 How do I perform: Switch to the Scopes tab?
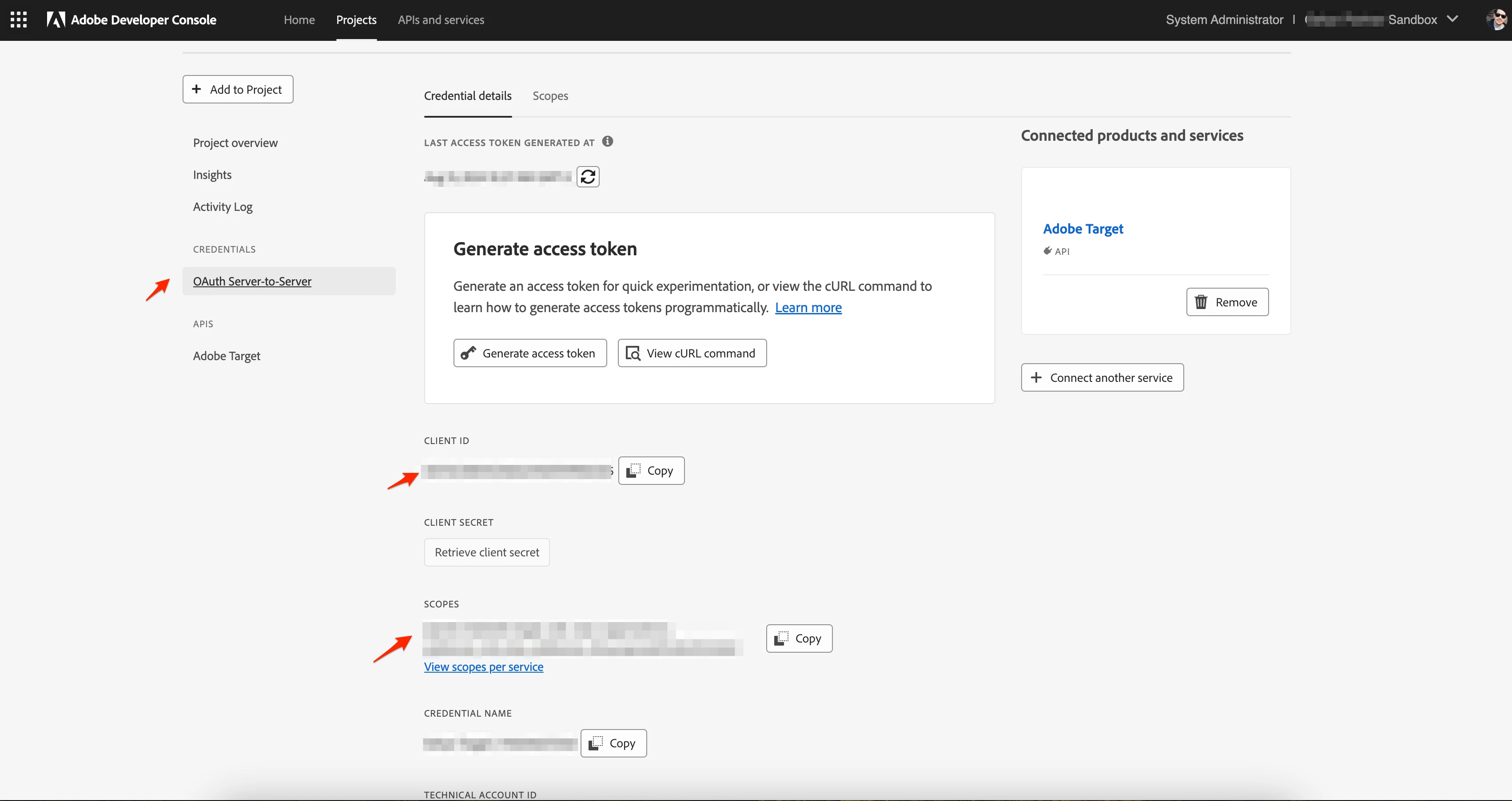[550, 95]
